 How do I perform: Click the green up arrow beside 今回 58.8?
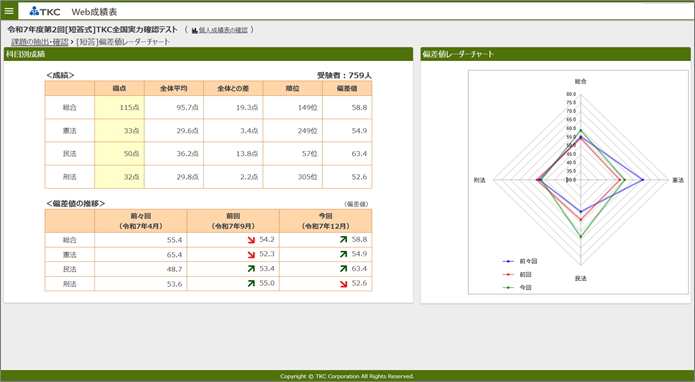pyautogui.click(x=344, y=240)
